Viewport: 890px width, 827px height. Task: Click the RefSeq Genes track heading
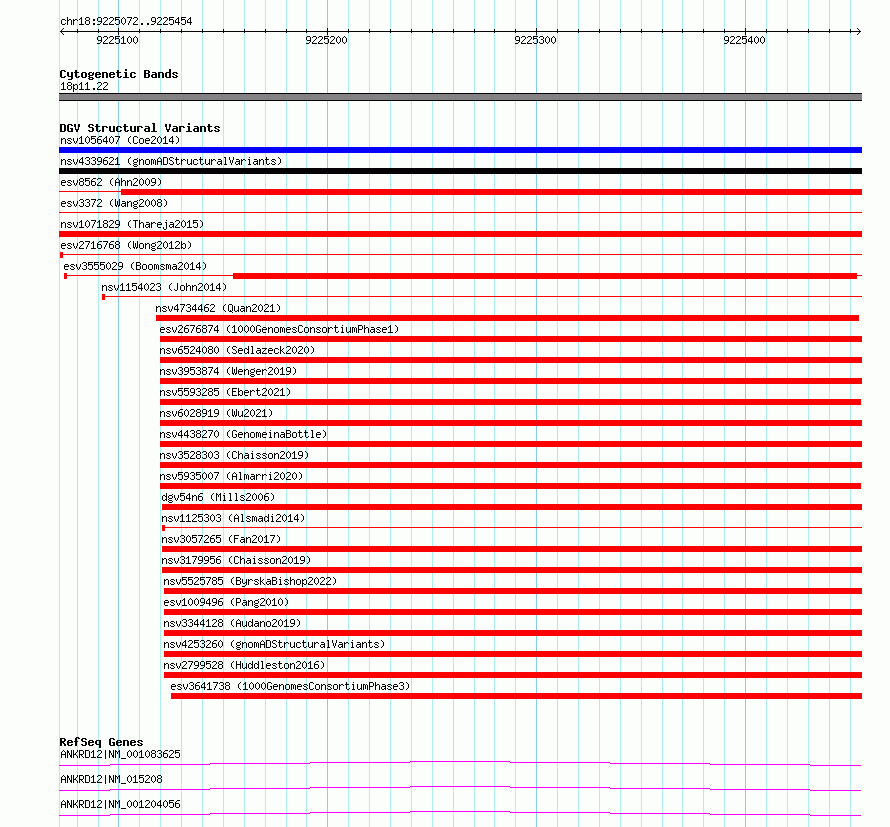pos(101,742)
